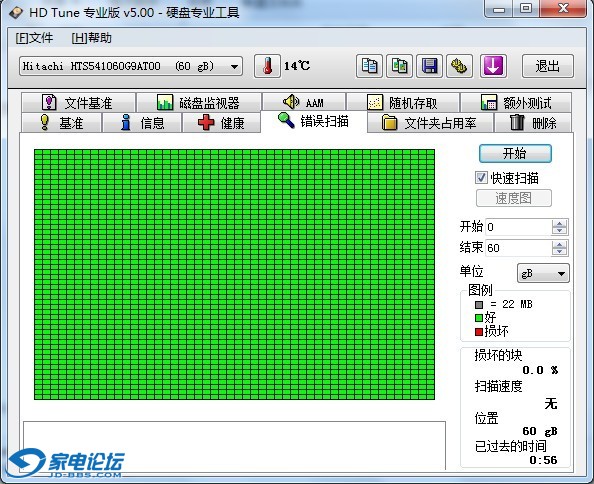
Task: Switch to the 磁盘监视器 tab
Action: (199, 102)
